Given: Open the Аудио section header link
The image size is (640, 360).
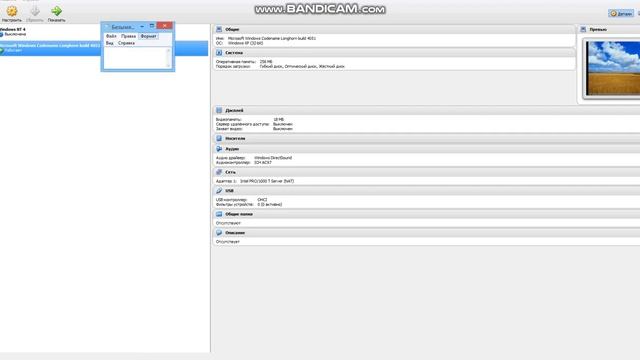Looking at the screenshot, I should [x=232, y=149].
